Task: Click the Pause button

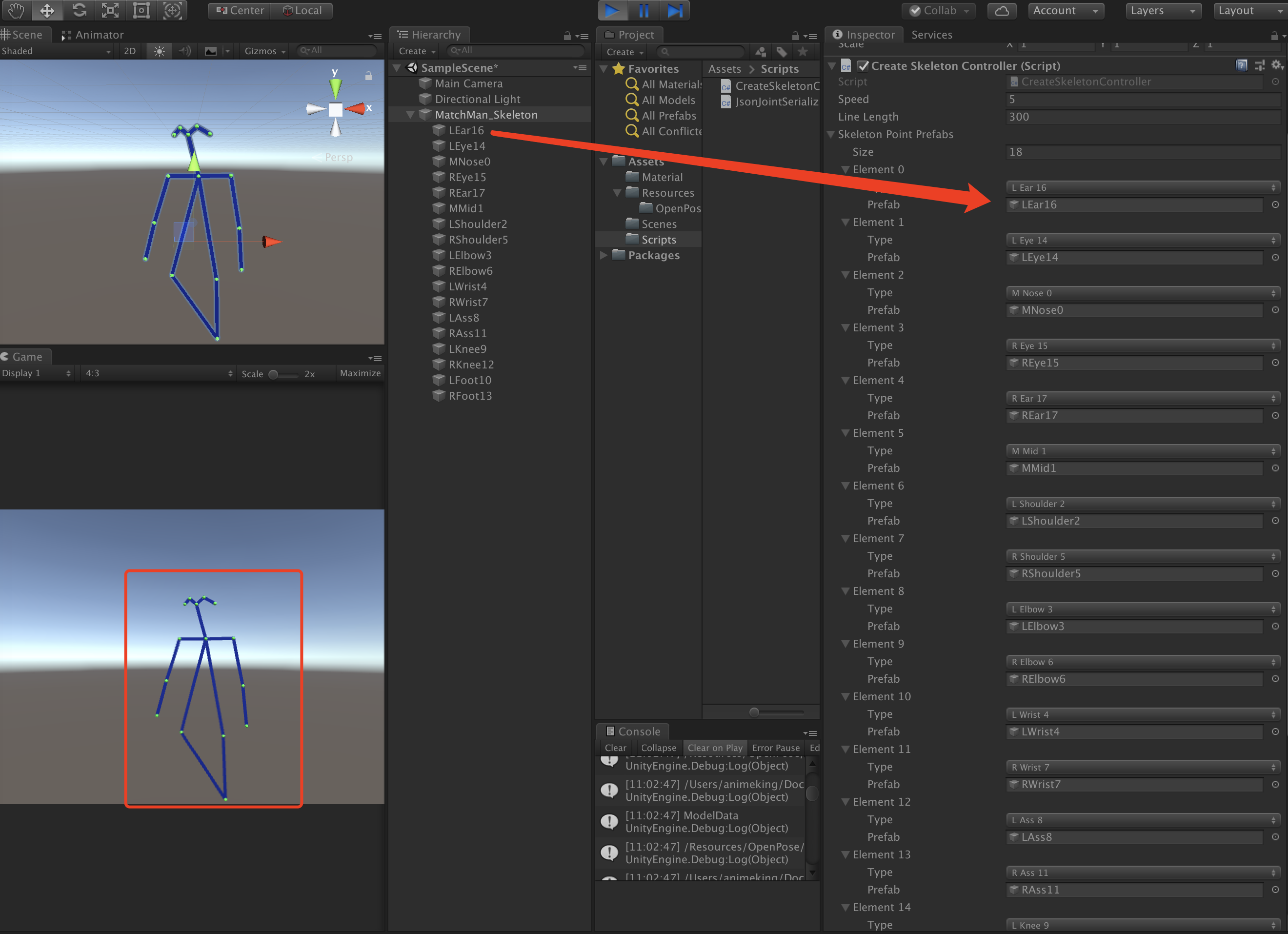Action: click(x=644, y=10)
